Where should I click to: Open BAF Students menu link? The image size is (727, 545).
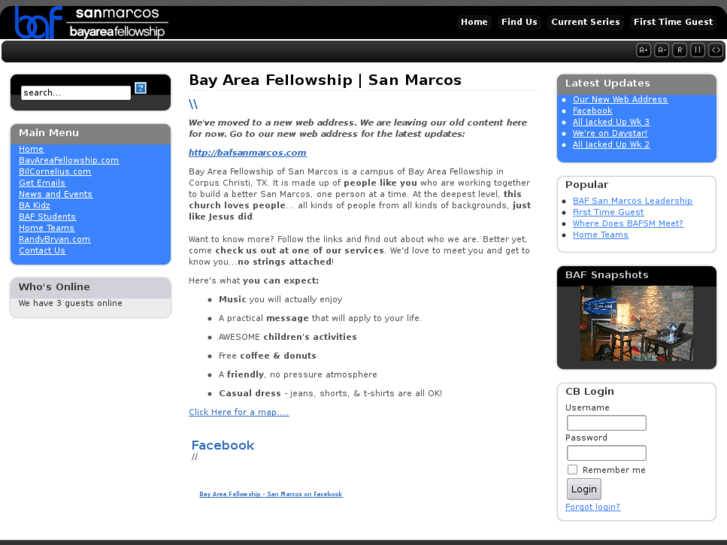[x=47, y=217]
